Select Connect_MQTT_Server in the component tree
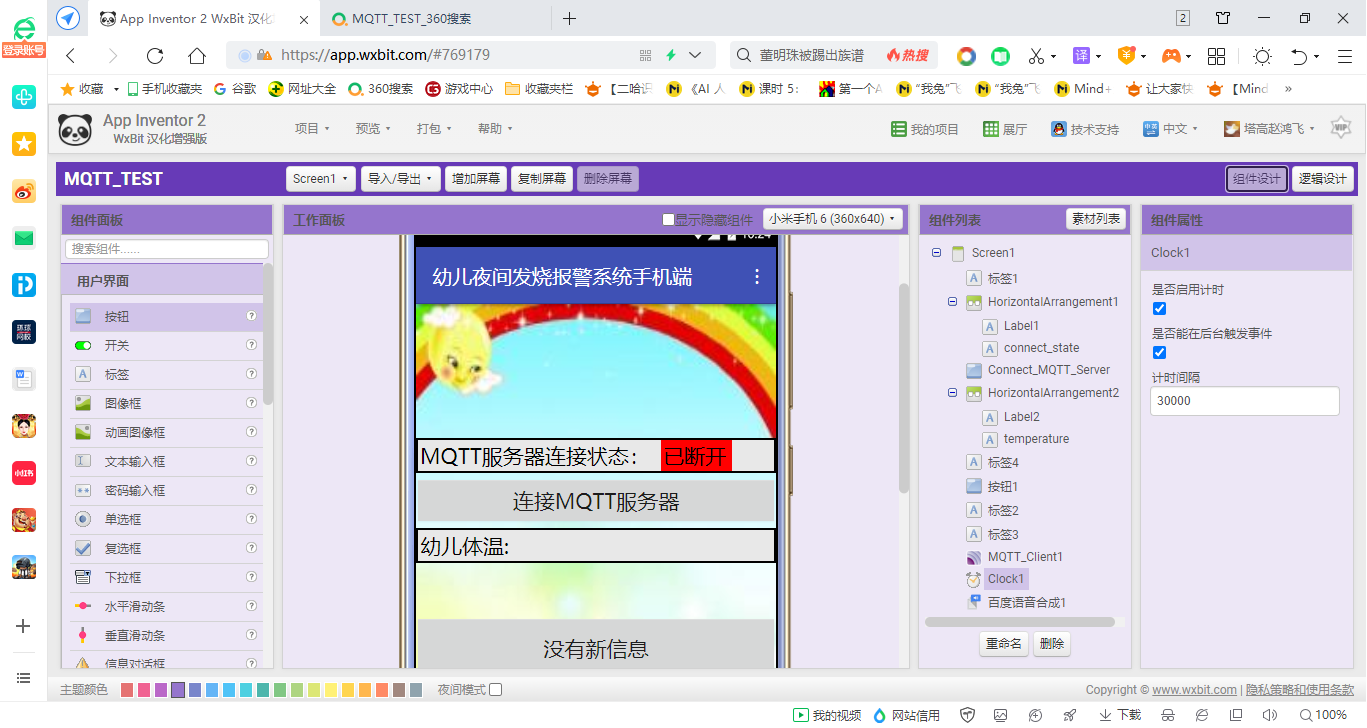The height and width of the screenshot is (728, 1367). click(x=1049, y=370)
